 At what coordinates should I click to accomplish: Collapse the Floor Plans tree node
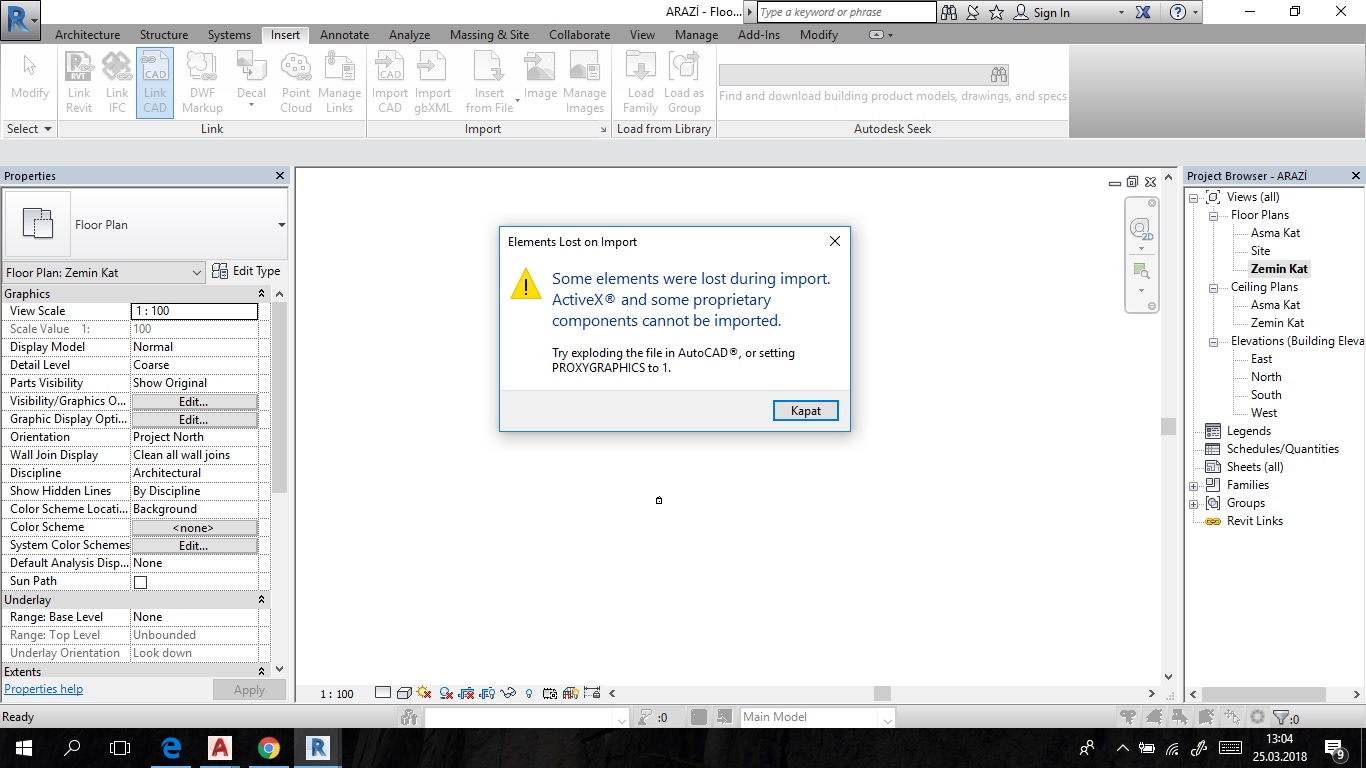coord(1212,215)
